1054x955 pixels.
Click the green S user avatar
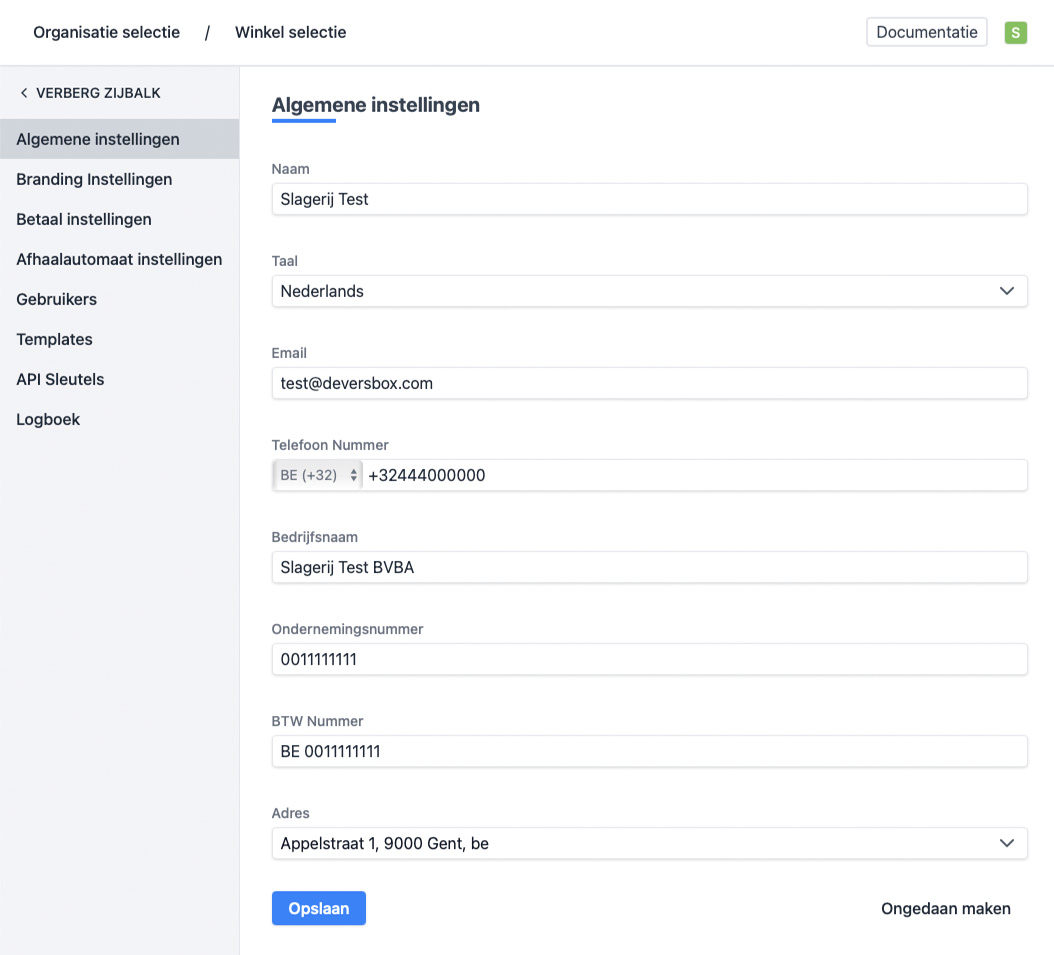[1015, 33]
